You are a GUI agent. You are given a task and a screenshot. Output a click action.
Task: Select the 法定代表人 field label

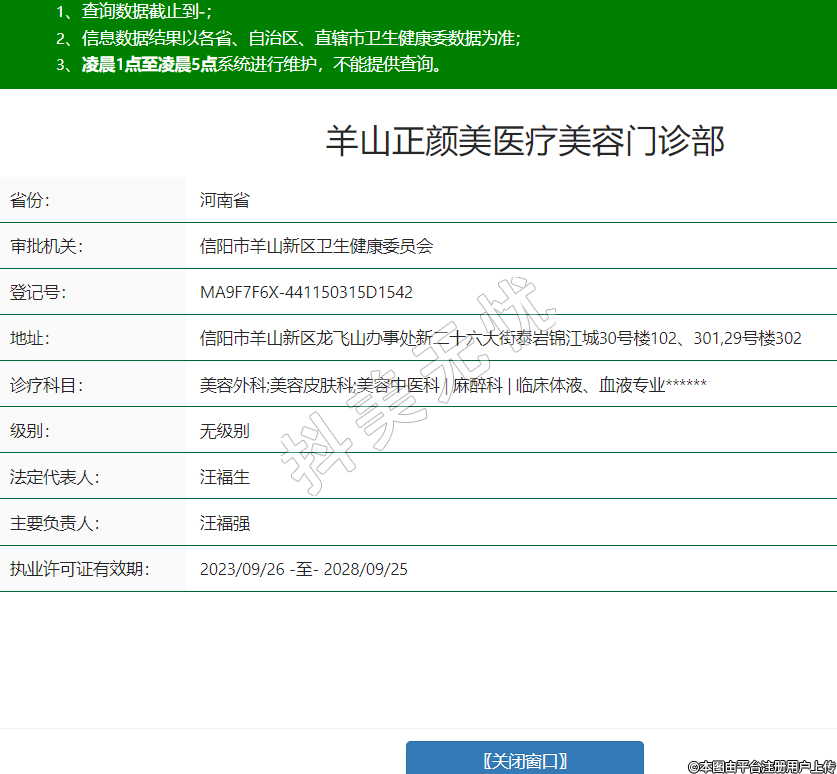54,477
